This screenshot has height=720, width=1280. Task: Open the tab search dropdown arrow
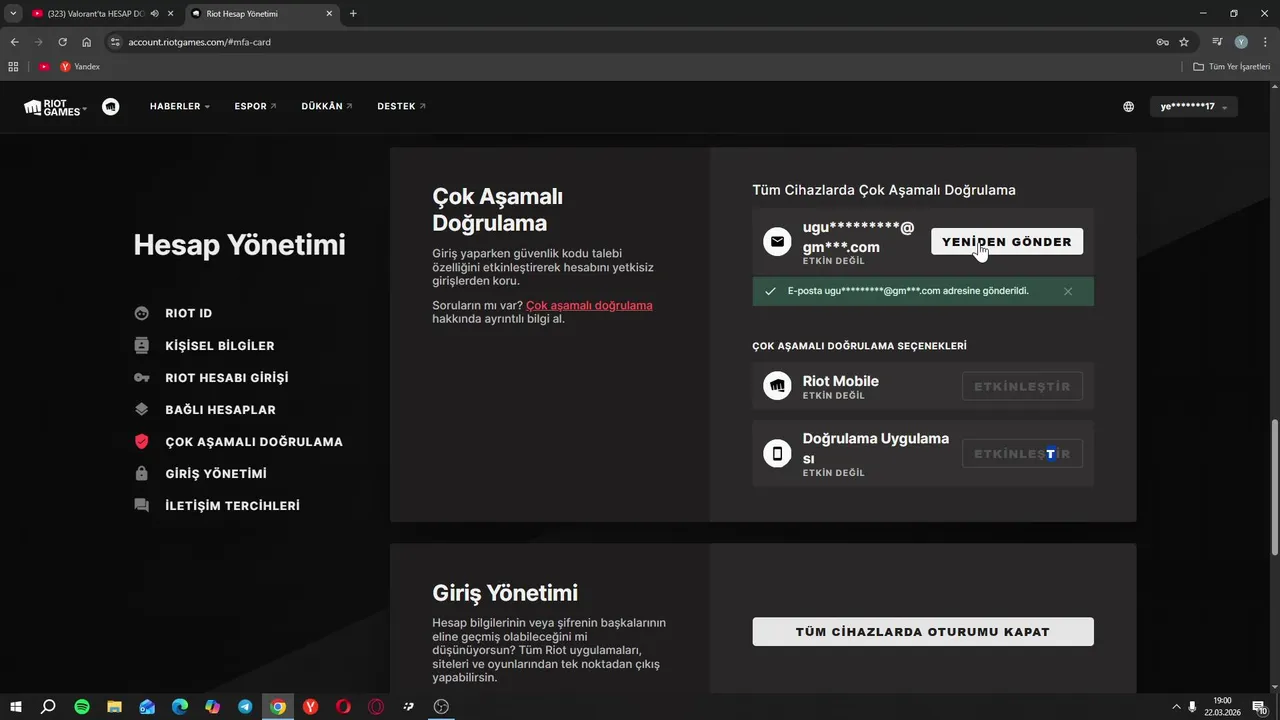pyautogui.click(x=13, y=14)
